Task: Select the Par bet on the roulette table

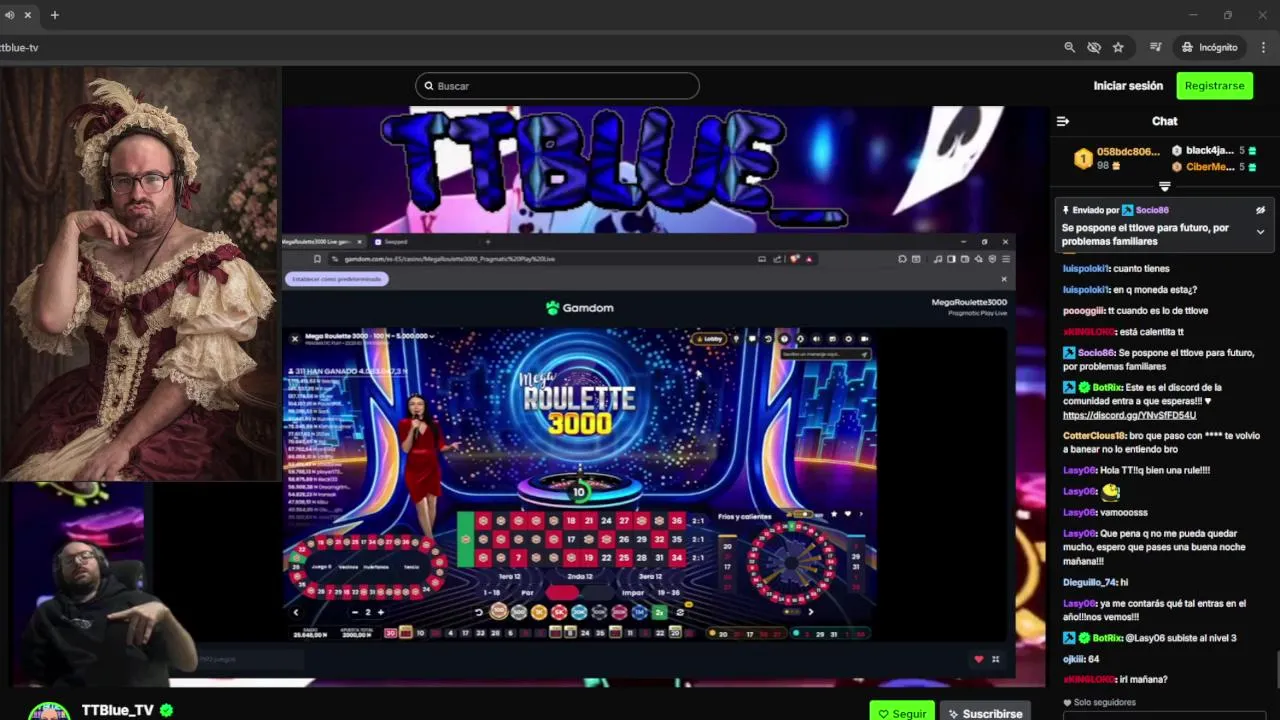Action: coord(527,591)
